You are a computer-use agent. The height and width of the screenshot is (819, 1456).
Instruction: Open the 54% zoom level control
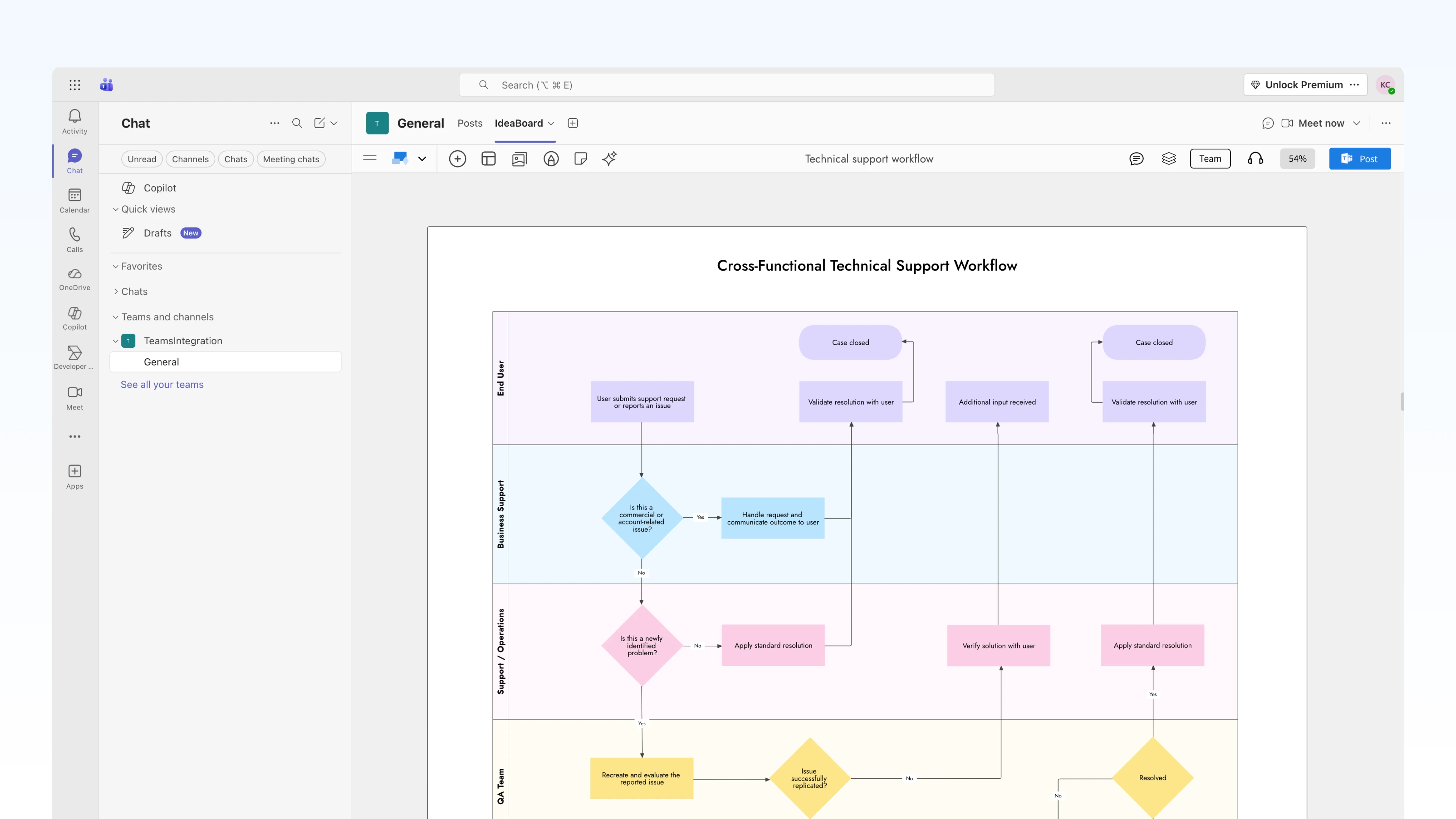1297,159
